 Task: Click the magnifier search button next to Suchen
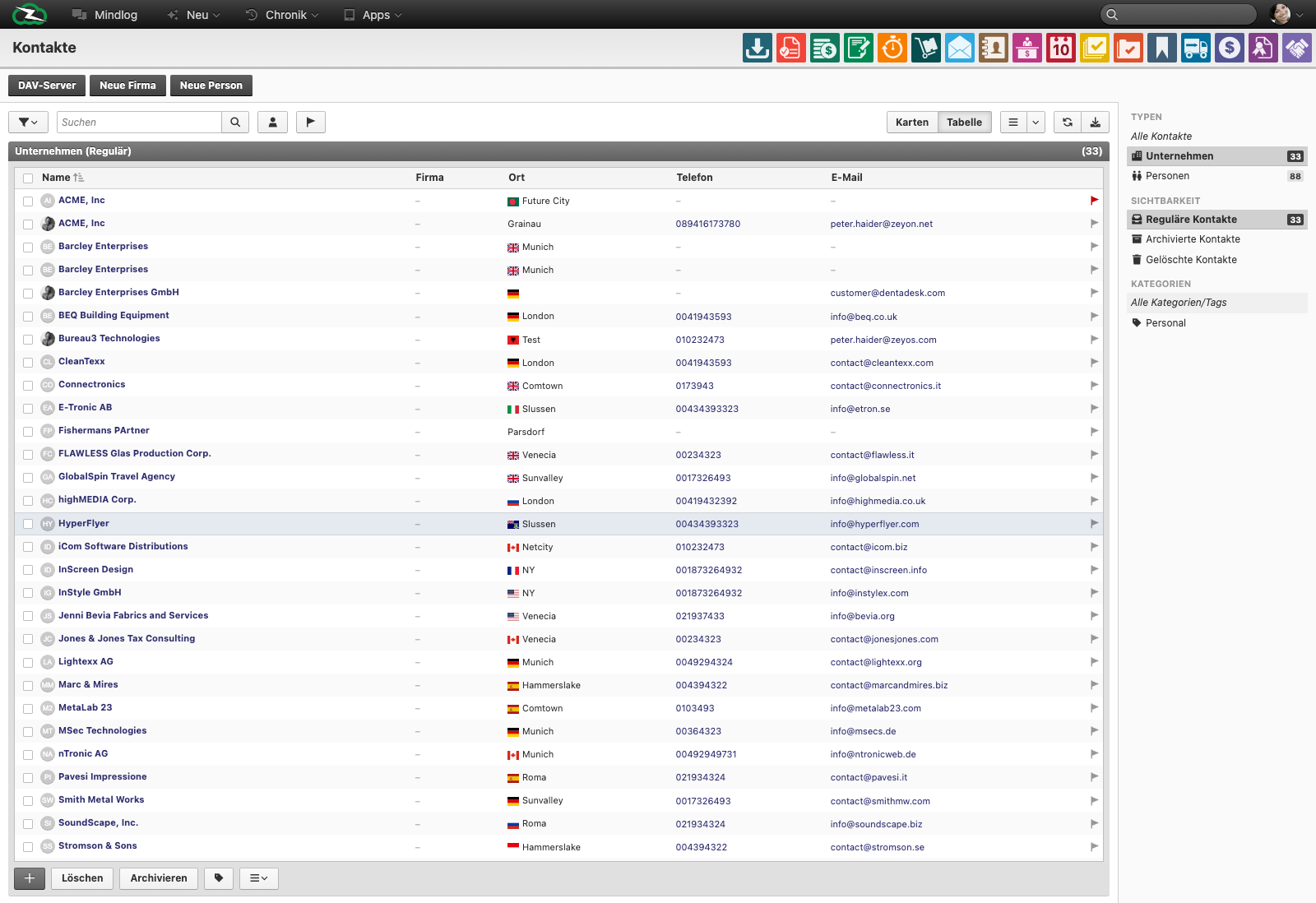[x=235, y=122]
